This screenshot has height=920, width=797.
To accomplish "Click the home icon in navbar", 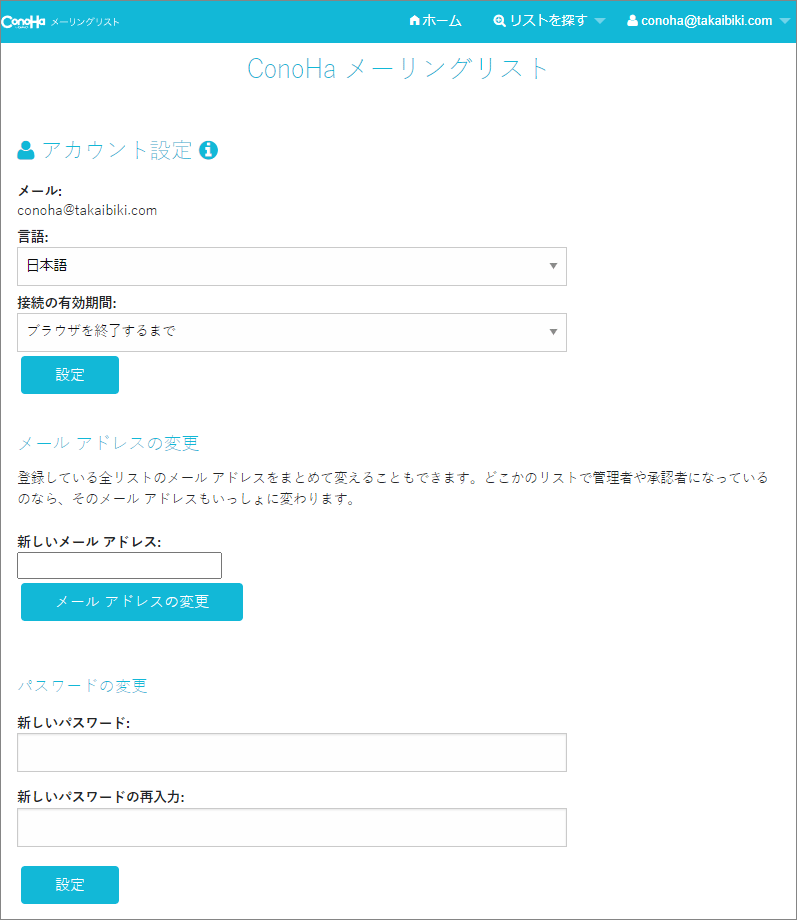I will tap(414, 21).
